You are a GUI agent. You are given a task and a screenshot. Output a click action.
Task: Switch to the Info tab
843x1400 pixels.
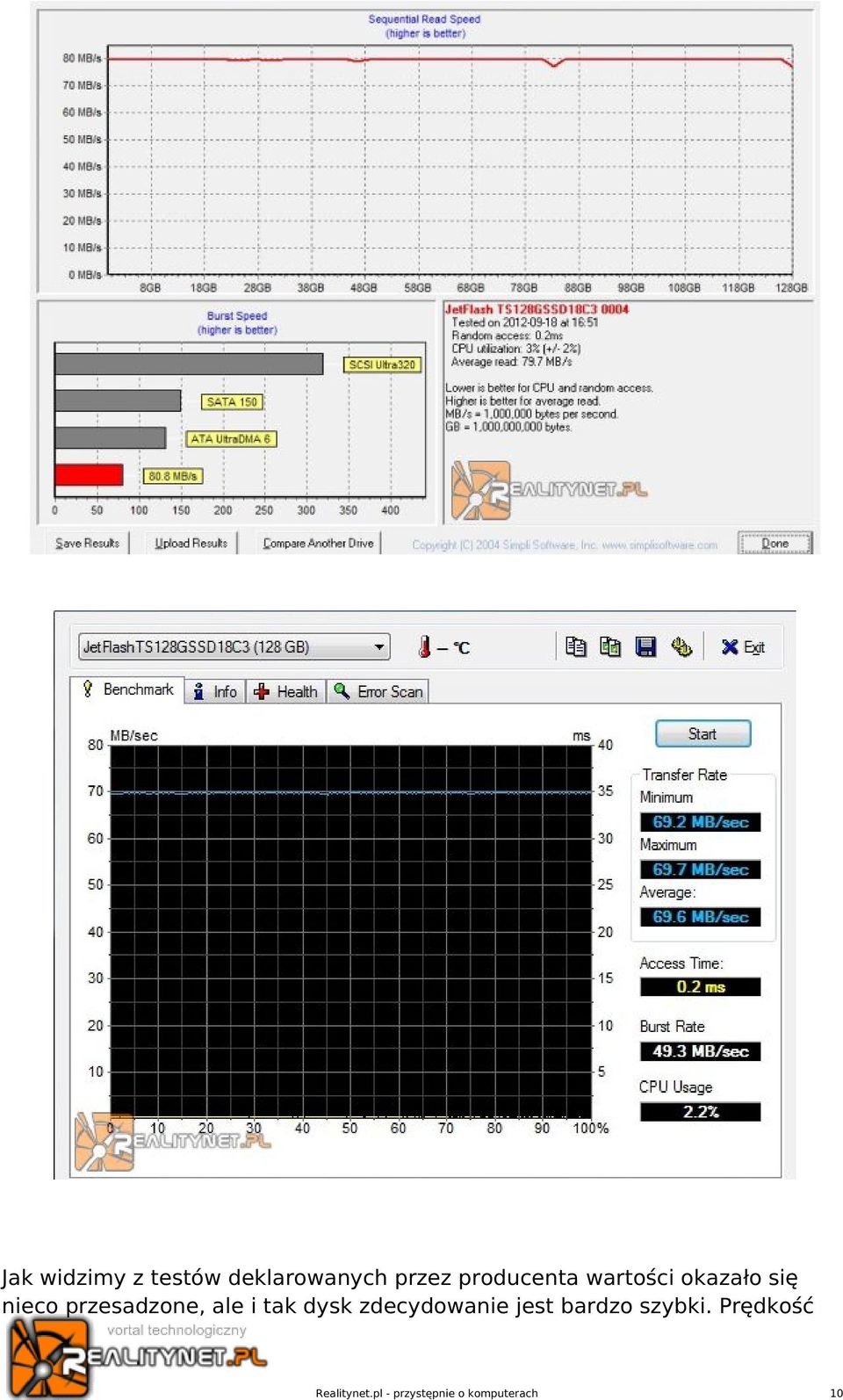click(x=215, y=691)
